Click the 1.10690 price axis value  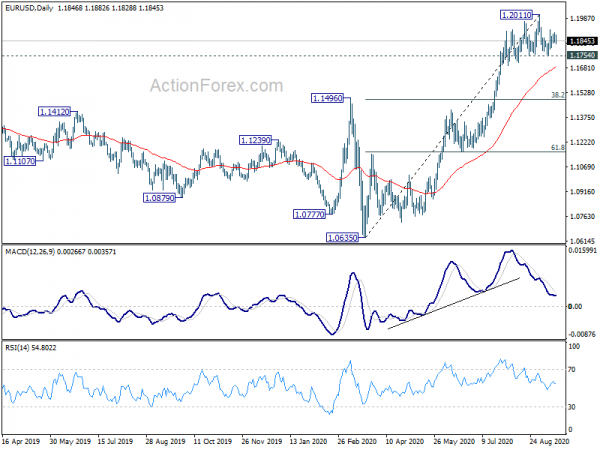tap(582, 167)
